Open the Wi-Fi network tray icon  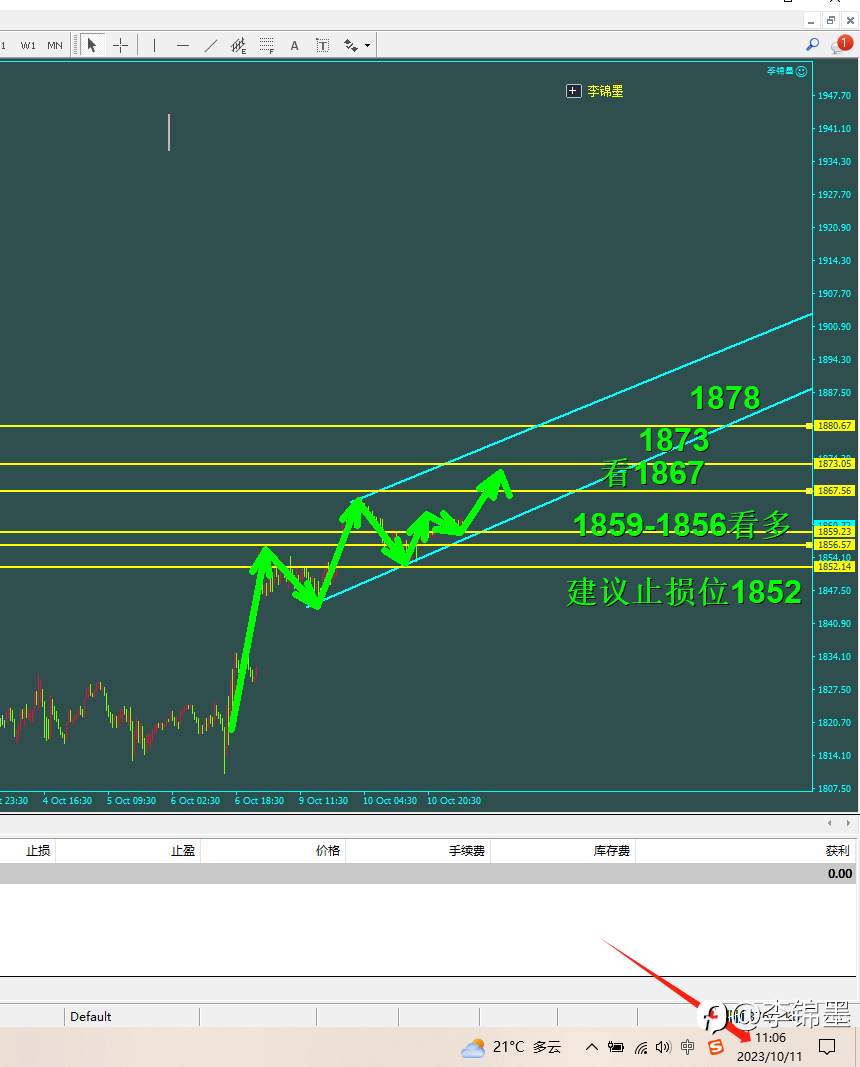click(x=641, y=1047)
